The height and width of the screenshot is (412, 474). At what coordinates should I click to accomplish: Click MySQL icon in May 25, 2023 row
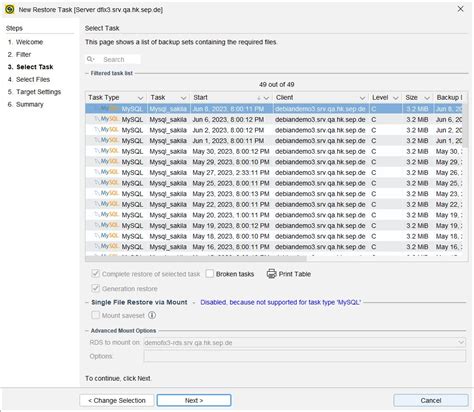click(107, 183)
